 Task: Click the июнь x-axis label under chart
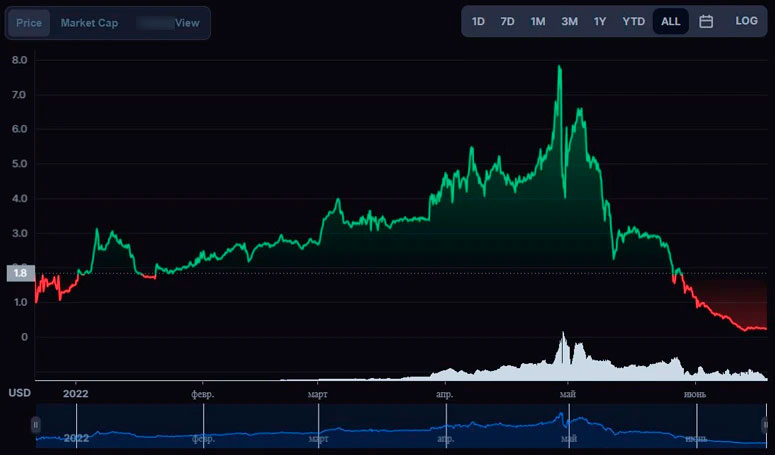695,394
